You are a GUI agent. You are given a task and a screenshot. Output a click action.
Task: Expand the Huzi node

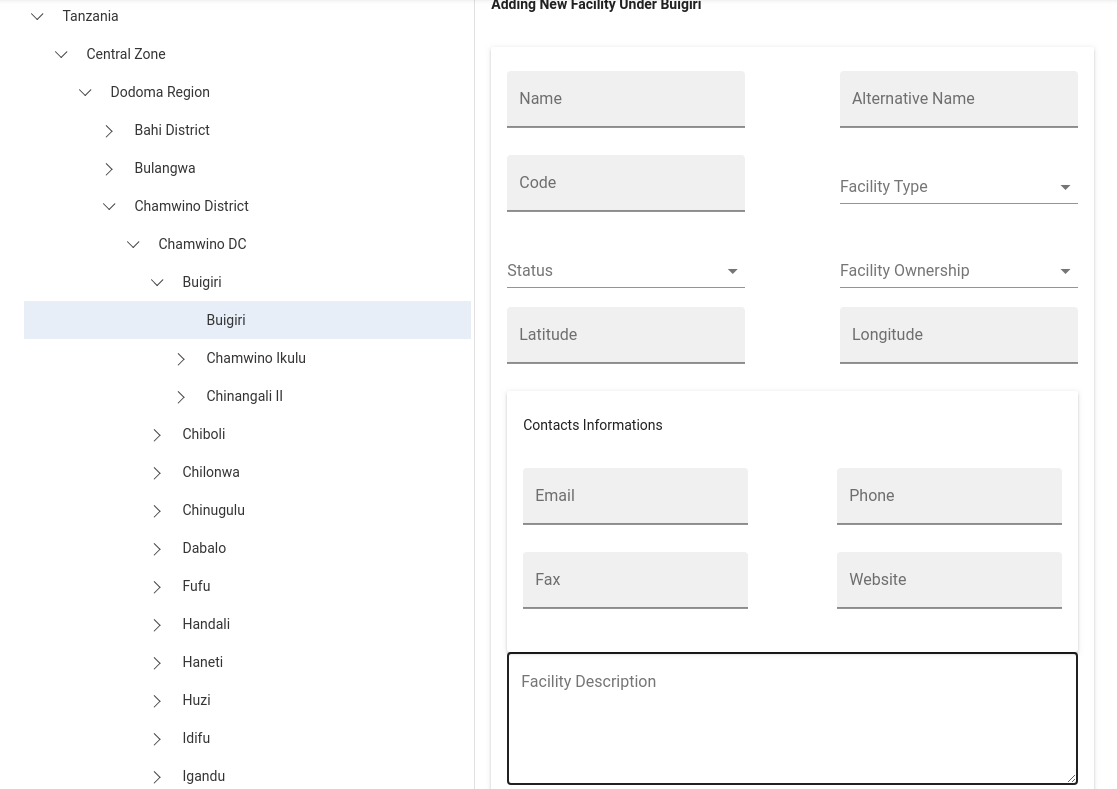point(157,701)
